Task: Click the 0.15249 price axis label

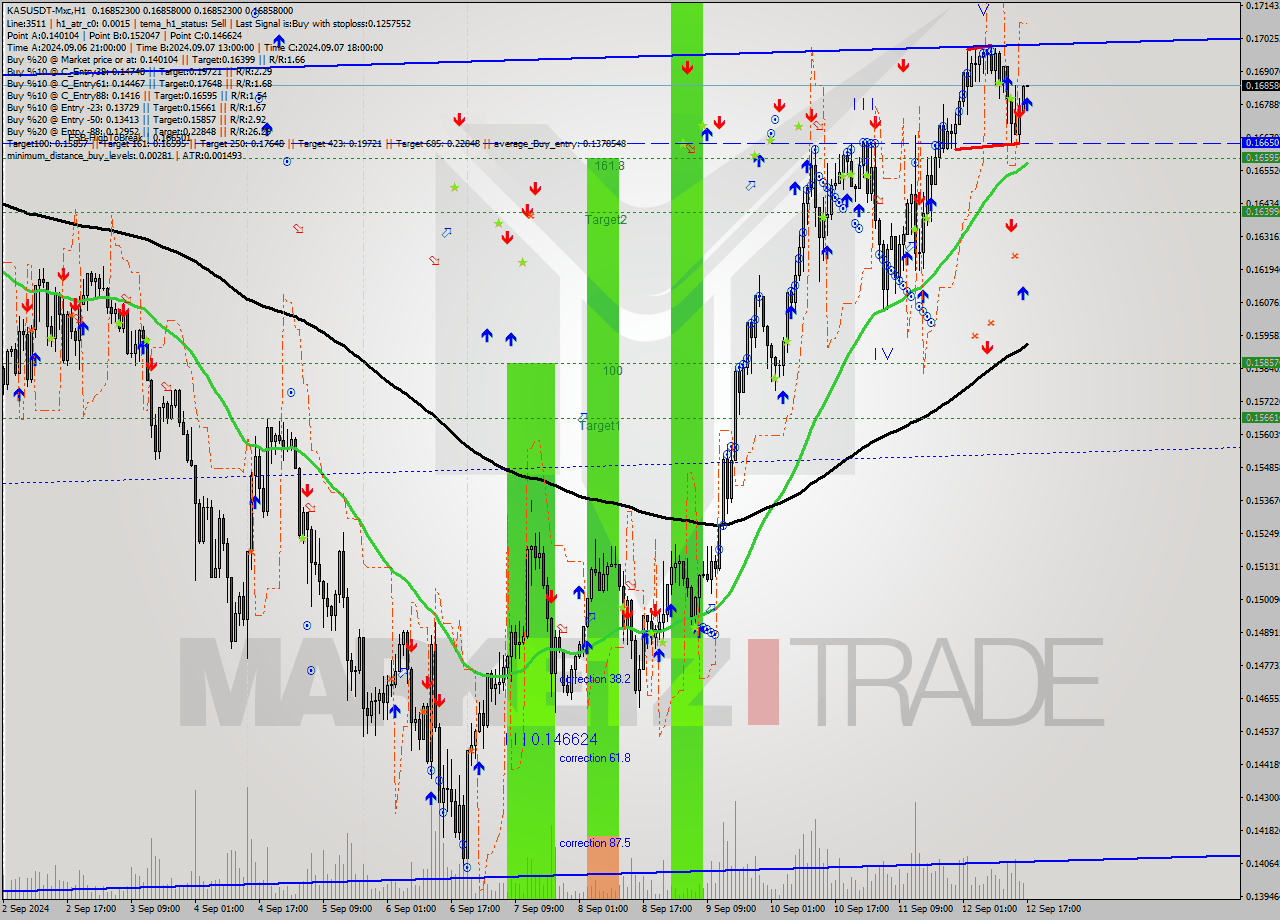Action: [1263, 534]
